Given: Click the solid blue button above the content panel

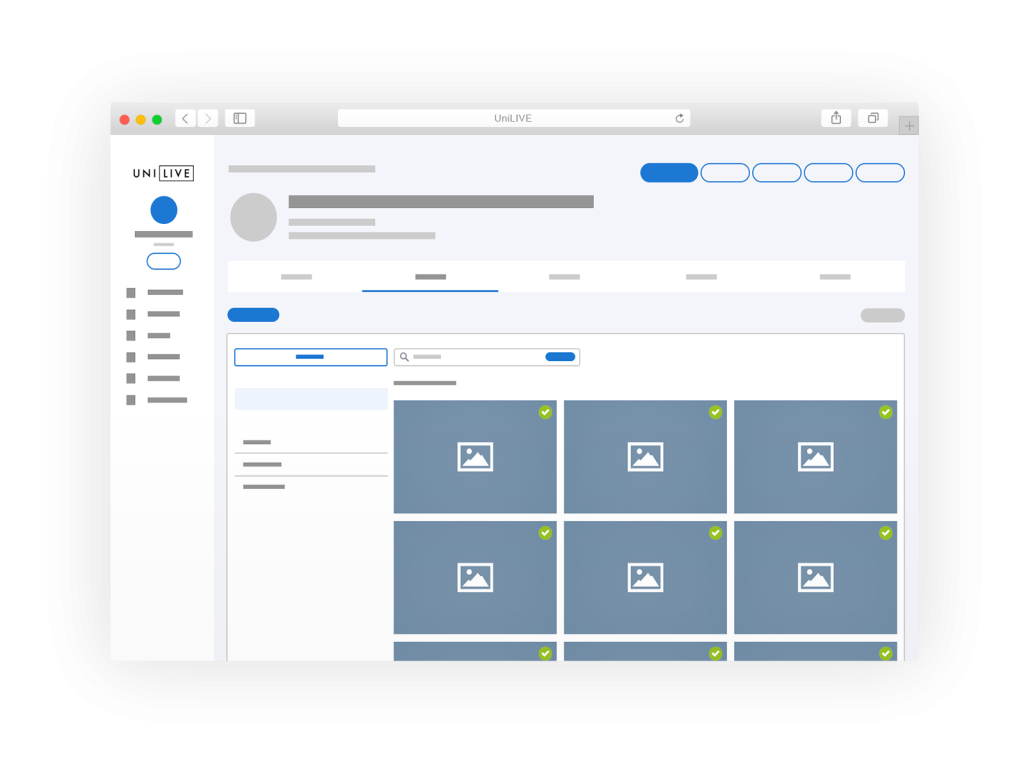Looking at the screenshot, I should [253, 314].
